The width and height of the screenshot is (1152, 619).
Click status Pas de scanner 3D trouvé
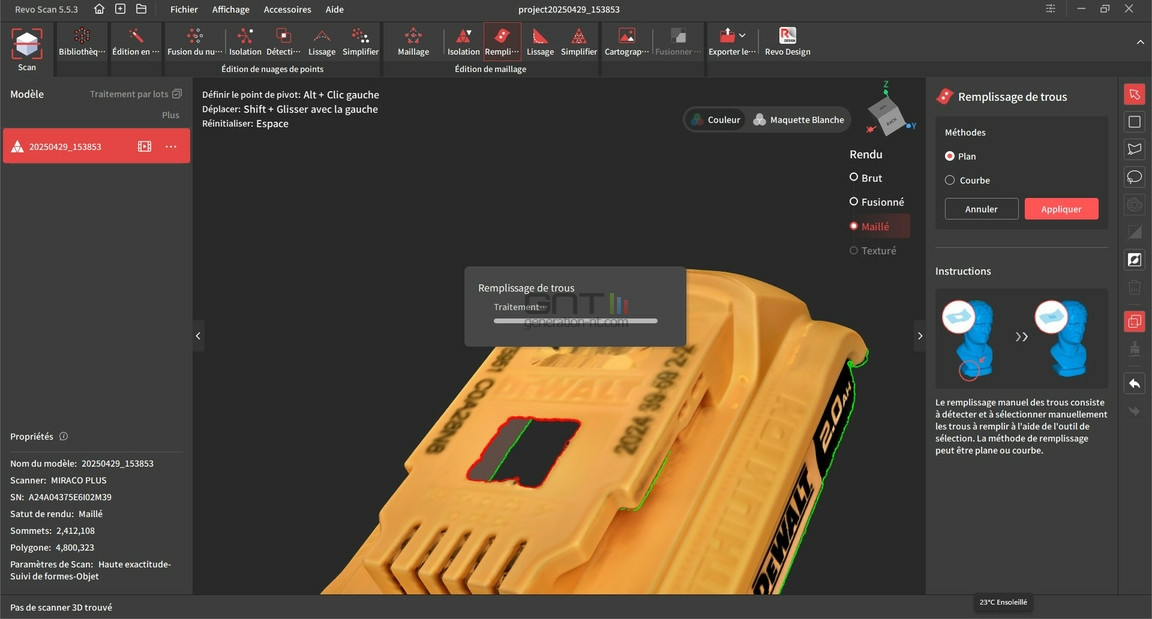[61, 607]
